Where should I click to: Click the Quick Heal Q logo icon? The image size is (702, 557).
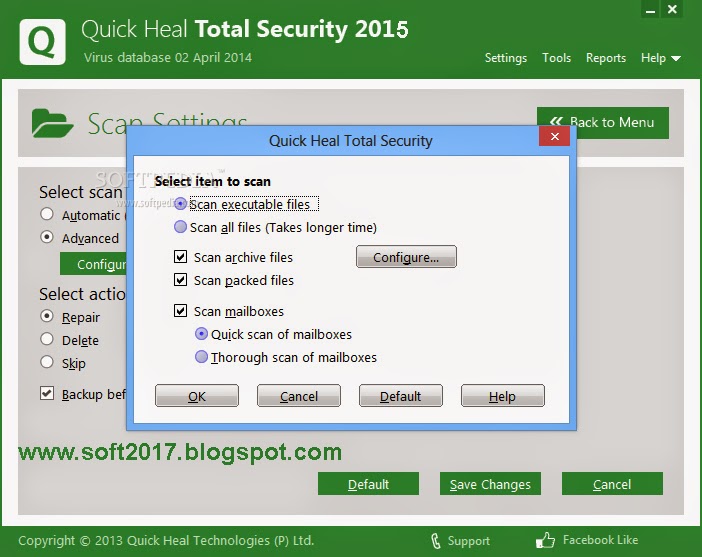click(x=43, y=42)
